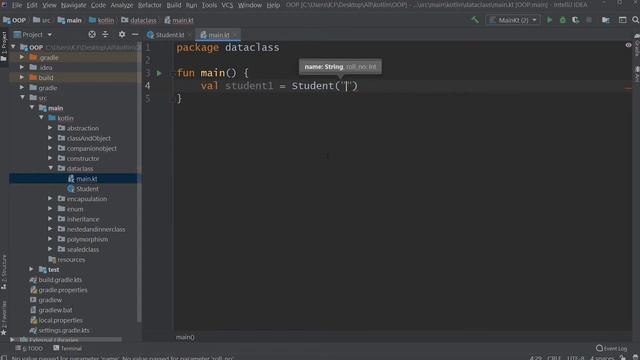Screen dimensions: 640x360
Task: Open Project panel settings gear
Action: pos(122,35)
